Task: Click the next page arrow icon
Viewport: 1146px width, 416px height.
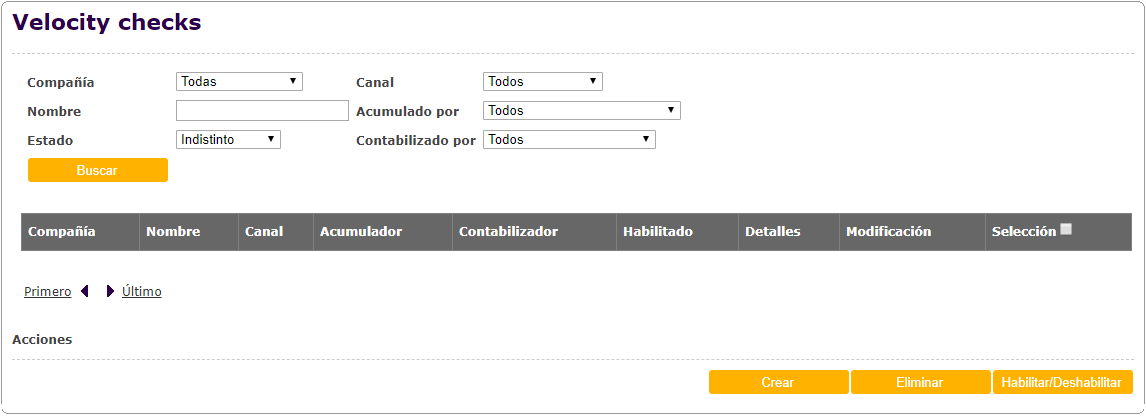Action: 110,292
